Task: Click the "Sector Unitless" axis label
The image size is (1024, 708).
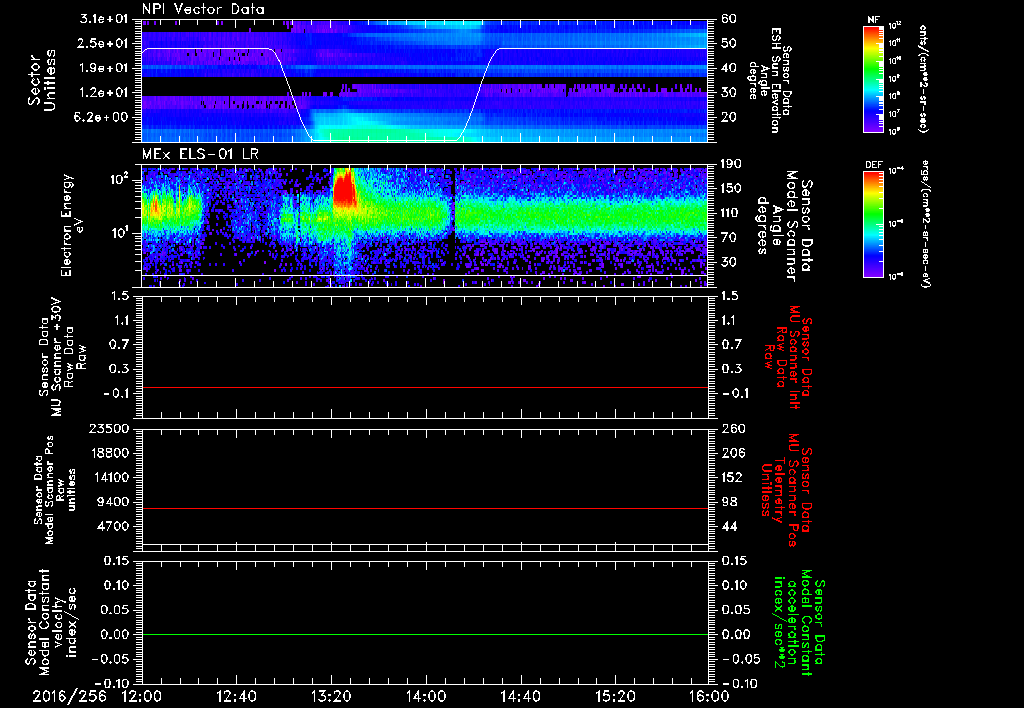Action: 42,80
